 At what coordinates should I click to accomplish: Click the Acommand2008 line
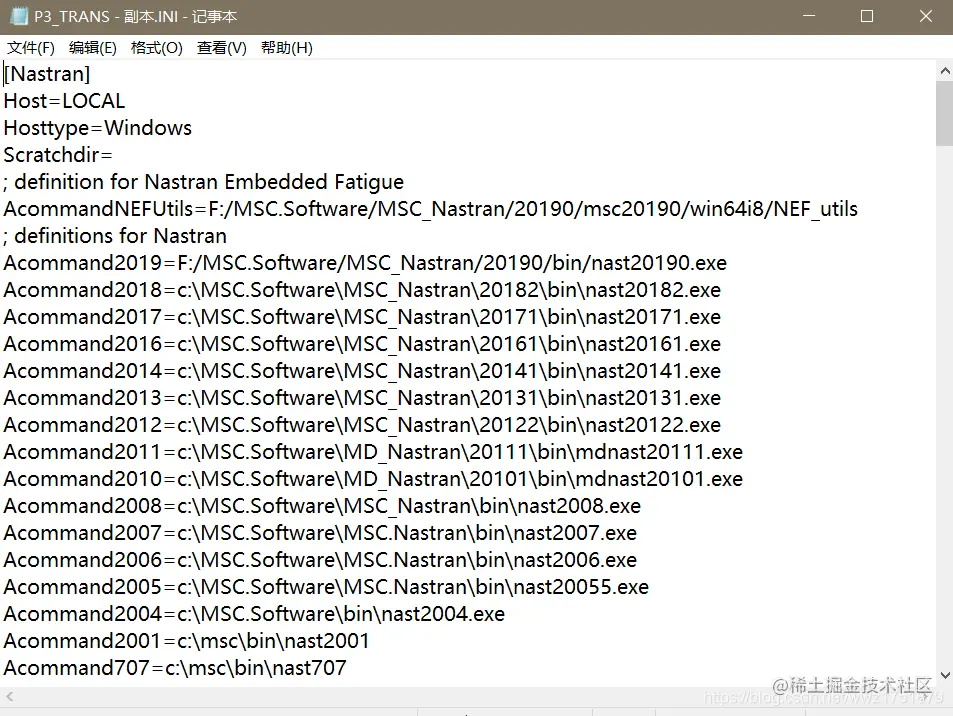click(x=322, y=506)
